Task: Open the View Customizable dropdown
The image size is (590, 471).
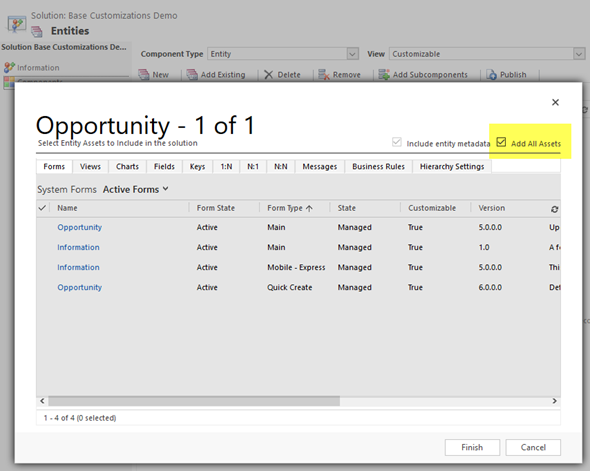Action: coord(579,54)
